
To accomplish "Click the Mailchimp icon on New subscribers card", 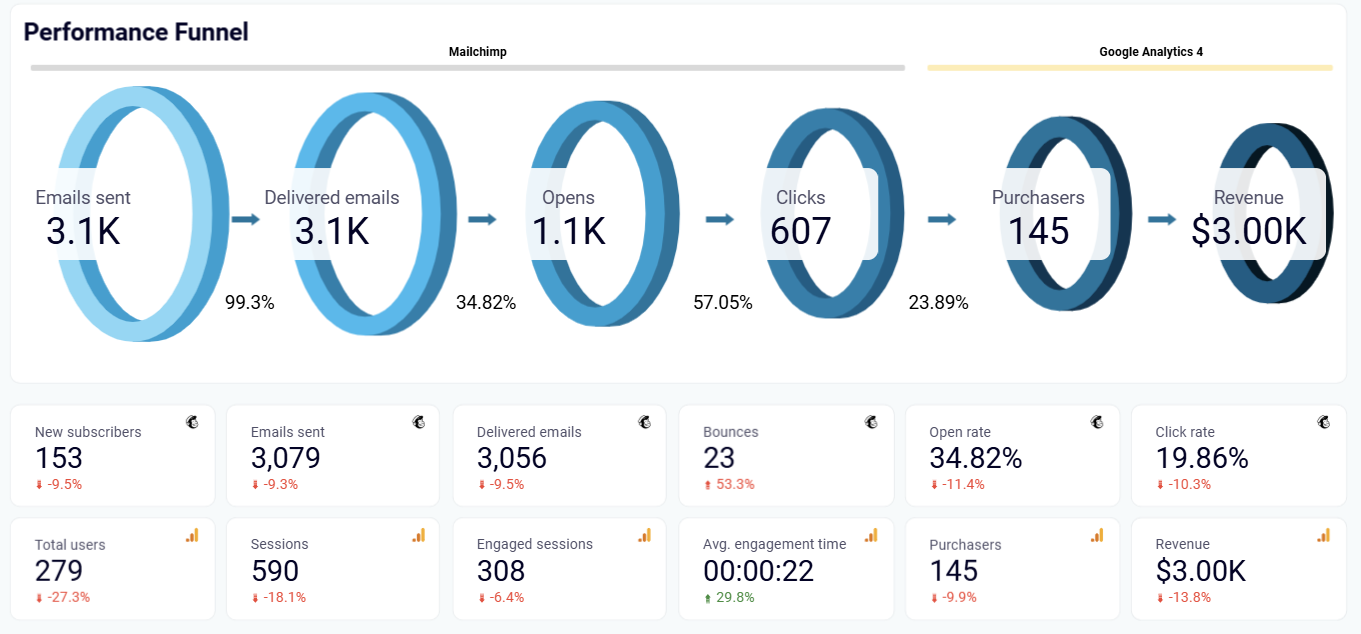I will coord(192,423).
